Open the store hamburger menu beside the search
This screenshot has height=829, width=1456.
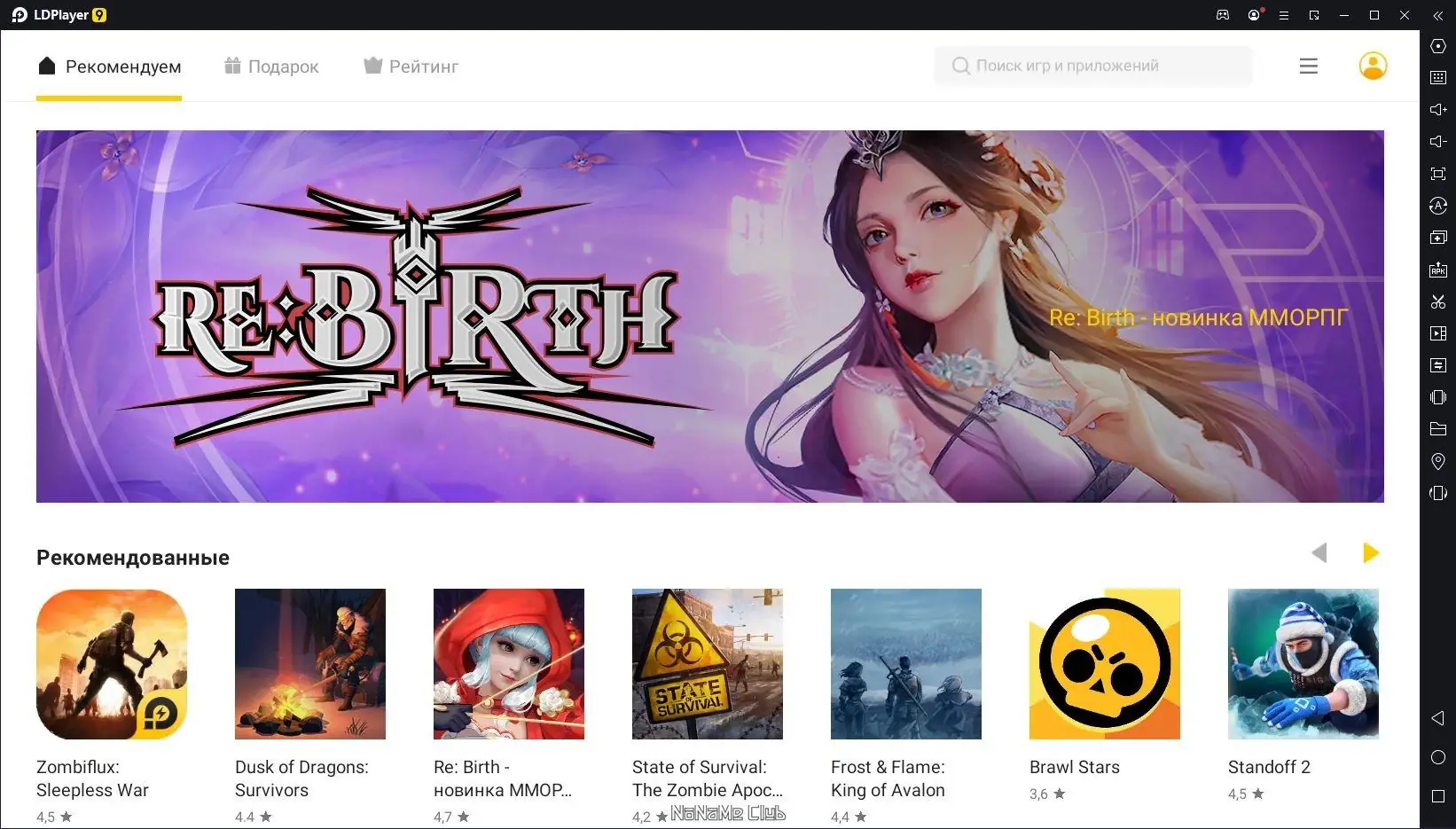(x=1309, y=66)
